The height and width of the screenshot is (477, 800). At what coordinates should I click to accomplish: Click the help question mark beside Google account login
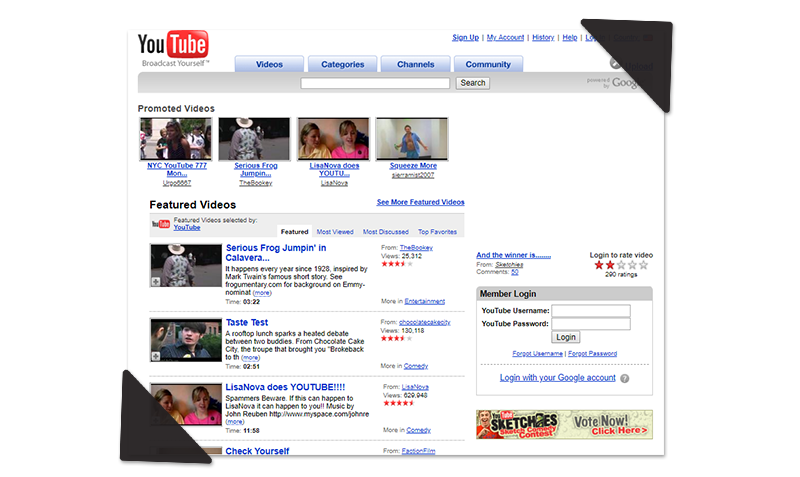point(624,379)
